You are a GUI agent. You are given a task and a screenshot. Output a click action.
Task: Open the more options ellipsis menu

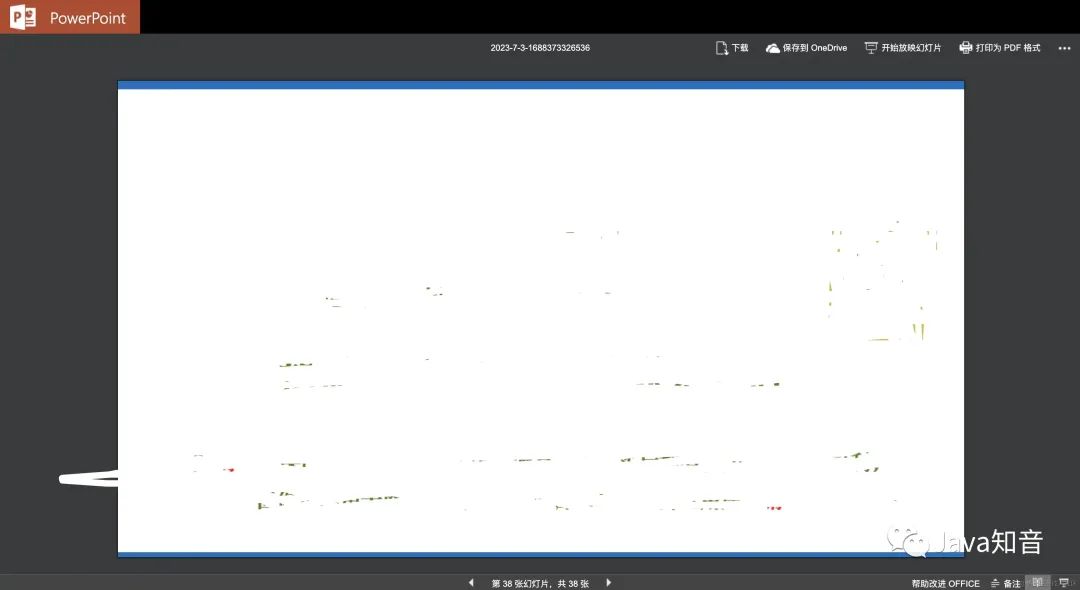tap(1064, 48)
